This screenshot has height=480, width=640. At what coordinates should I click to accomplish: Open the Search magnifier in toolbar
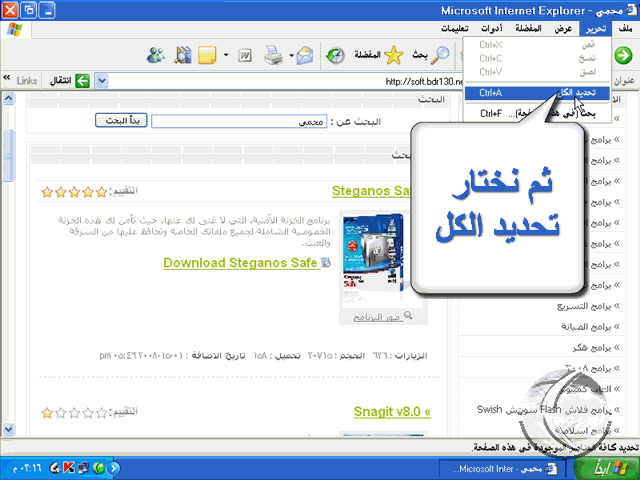pyautogui.click(x=431, y=55)
